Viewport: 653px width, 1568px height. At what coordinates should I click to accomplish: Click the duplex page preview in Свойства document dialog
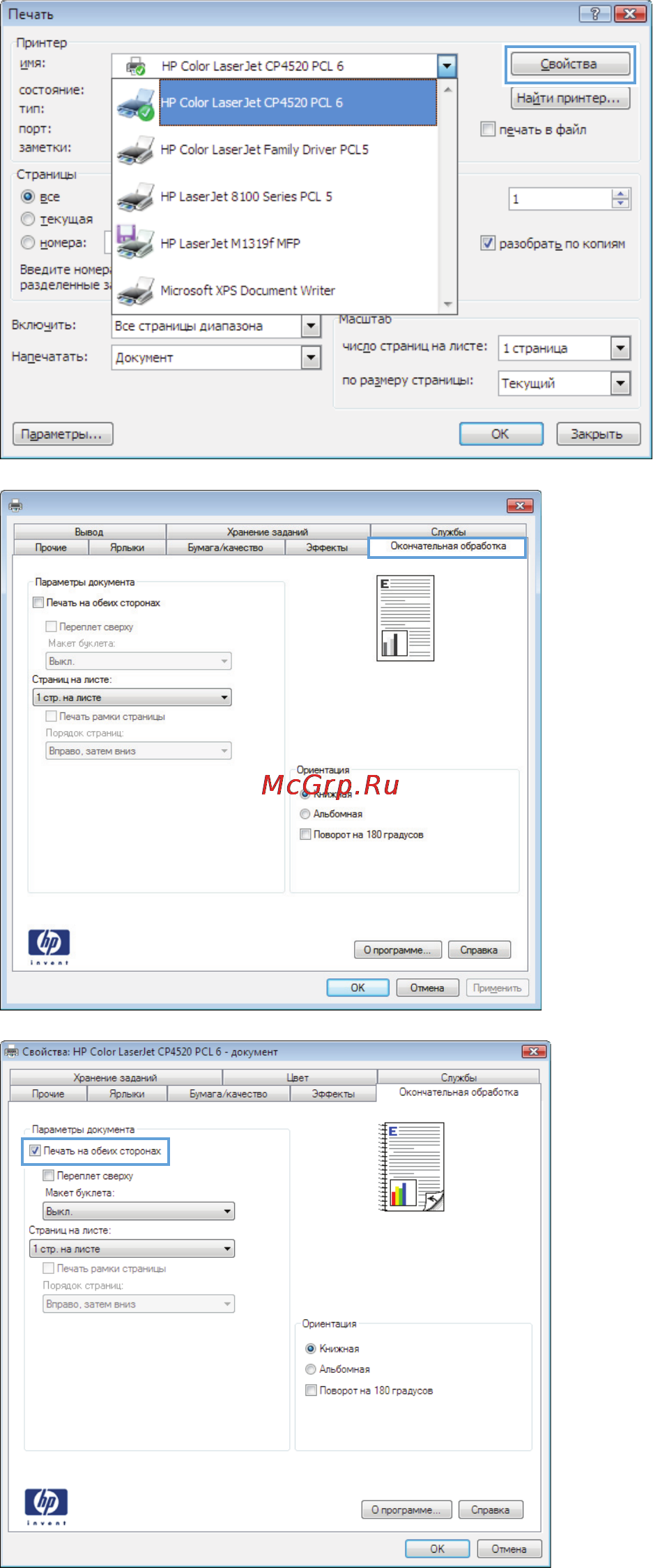coord(411,1167)
